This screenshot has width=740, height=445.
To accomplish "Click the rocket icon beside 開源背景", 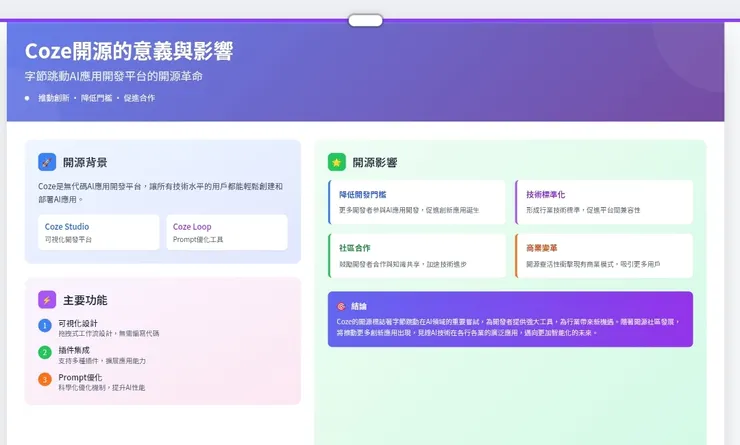I will click(47, 162).
